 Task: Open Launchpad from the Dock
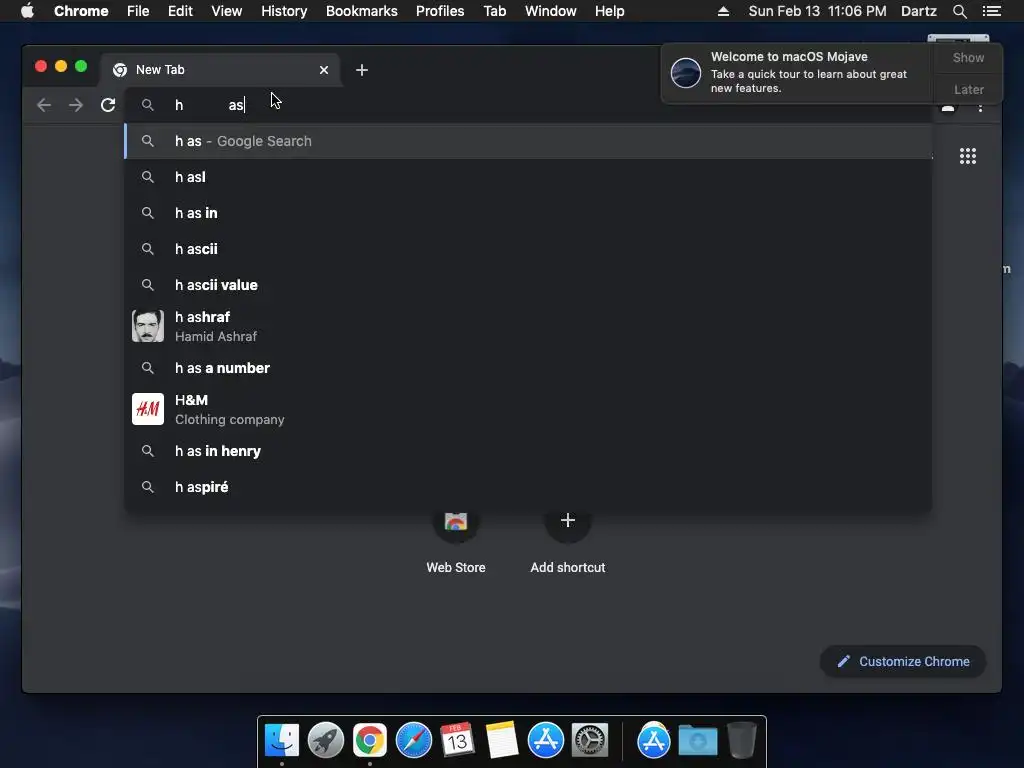click(x=325, y=741)
